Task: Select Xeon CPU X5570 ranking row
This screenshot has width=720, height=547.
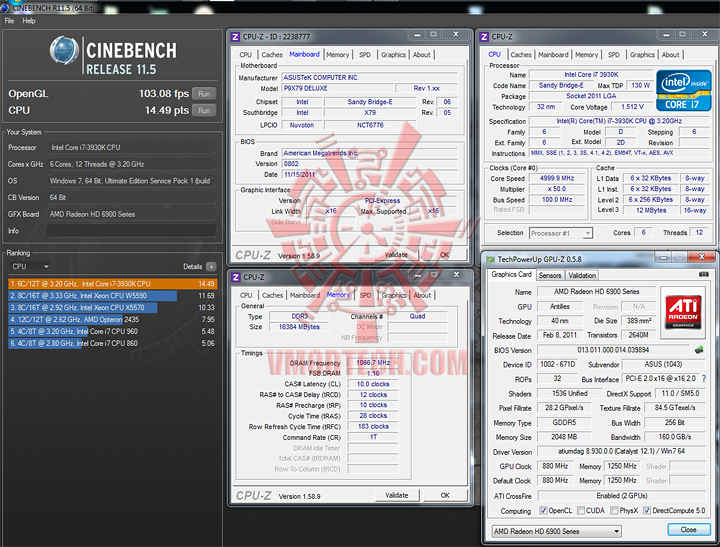Action: [x=112, y=308]
